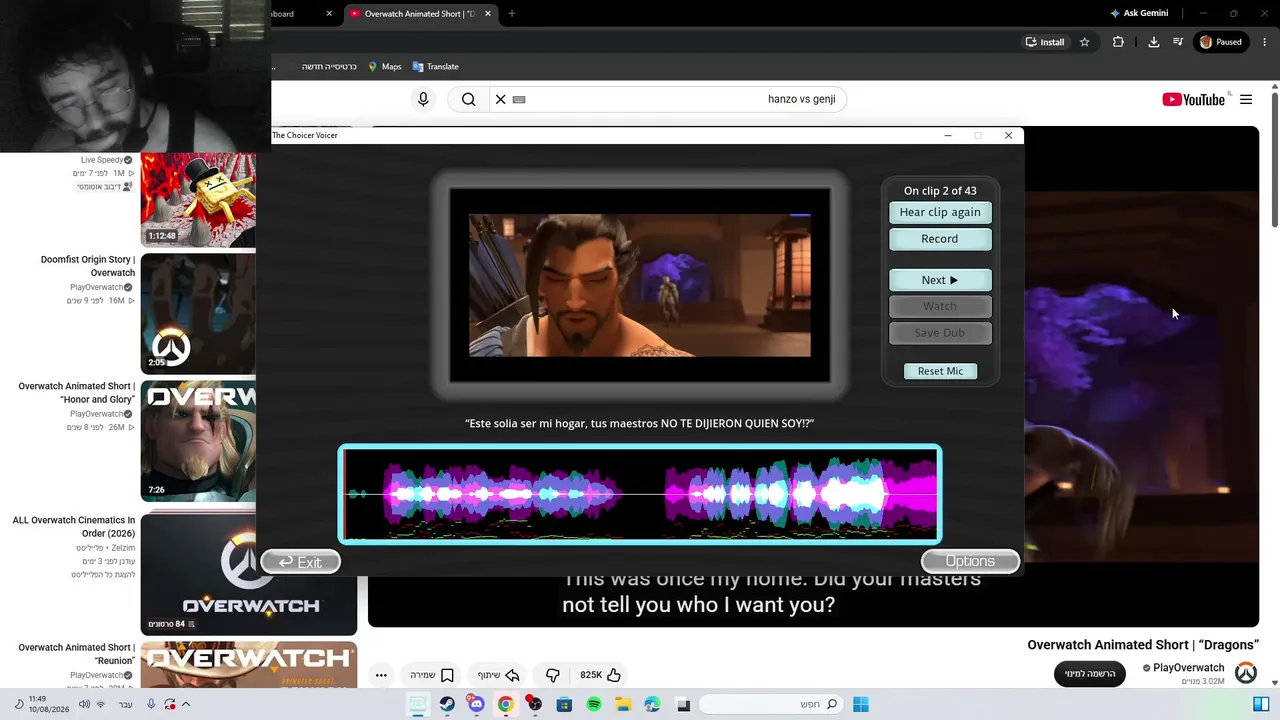
Task: Open the כרטיסייה חדשה bookmark
Action: tap(329, 67)
